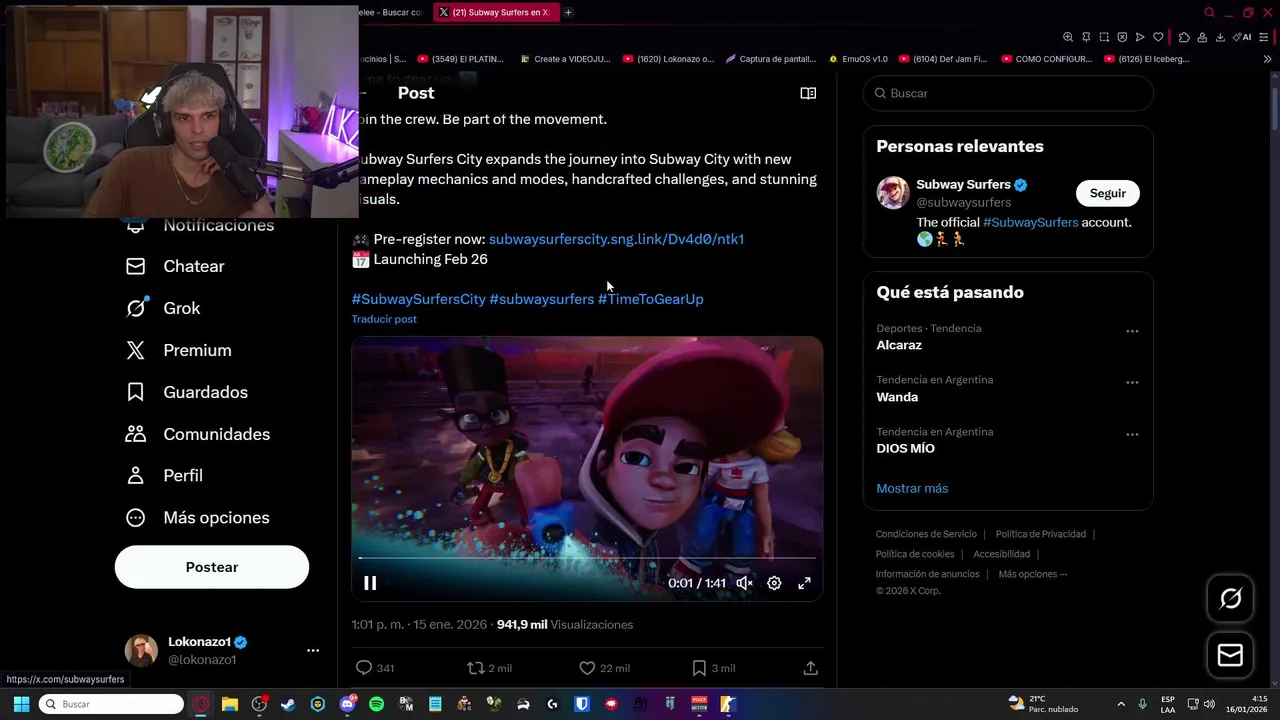The width and height of the screenshot is (1280, 720).
Task: Open more options for DIOS MÍO trend
Action: click(x=1132, y=434)
